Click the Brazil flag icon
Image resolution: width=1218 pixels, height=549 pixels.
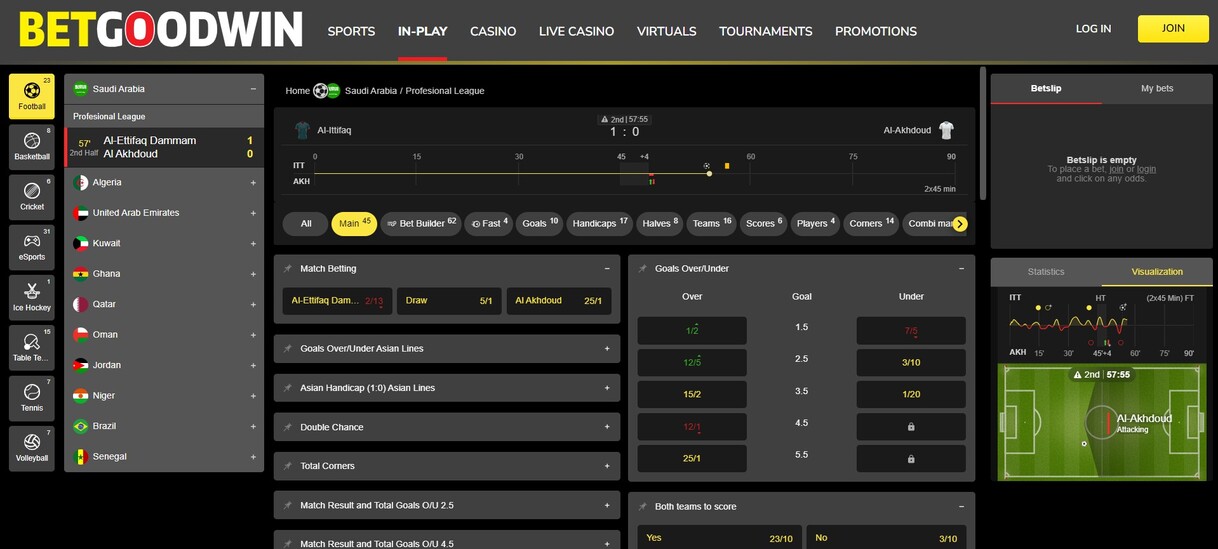[80, 426]
